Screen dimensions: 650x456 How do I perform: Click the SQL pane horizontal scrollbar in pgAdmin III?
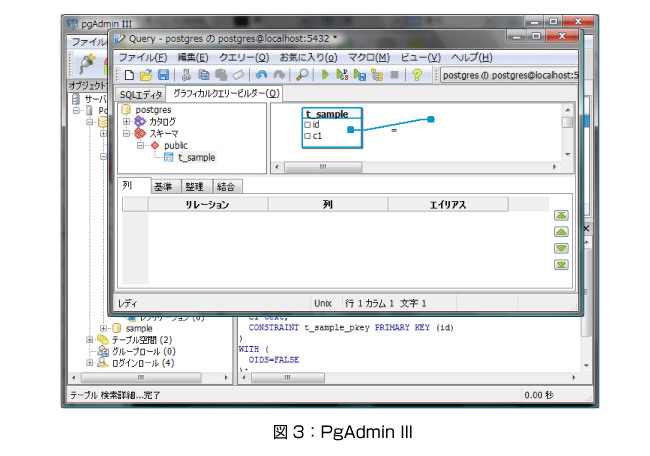click(288, 378)
